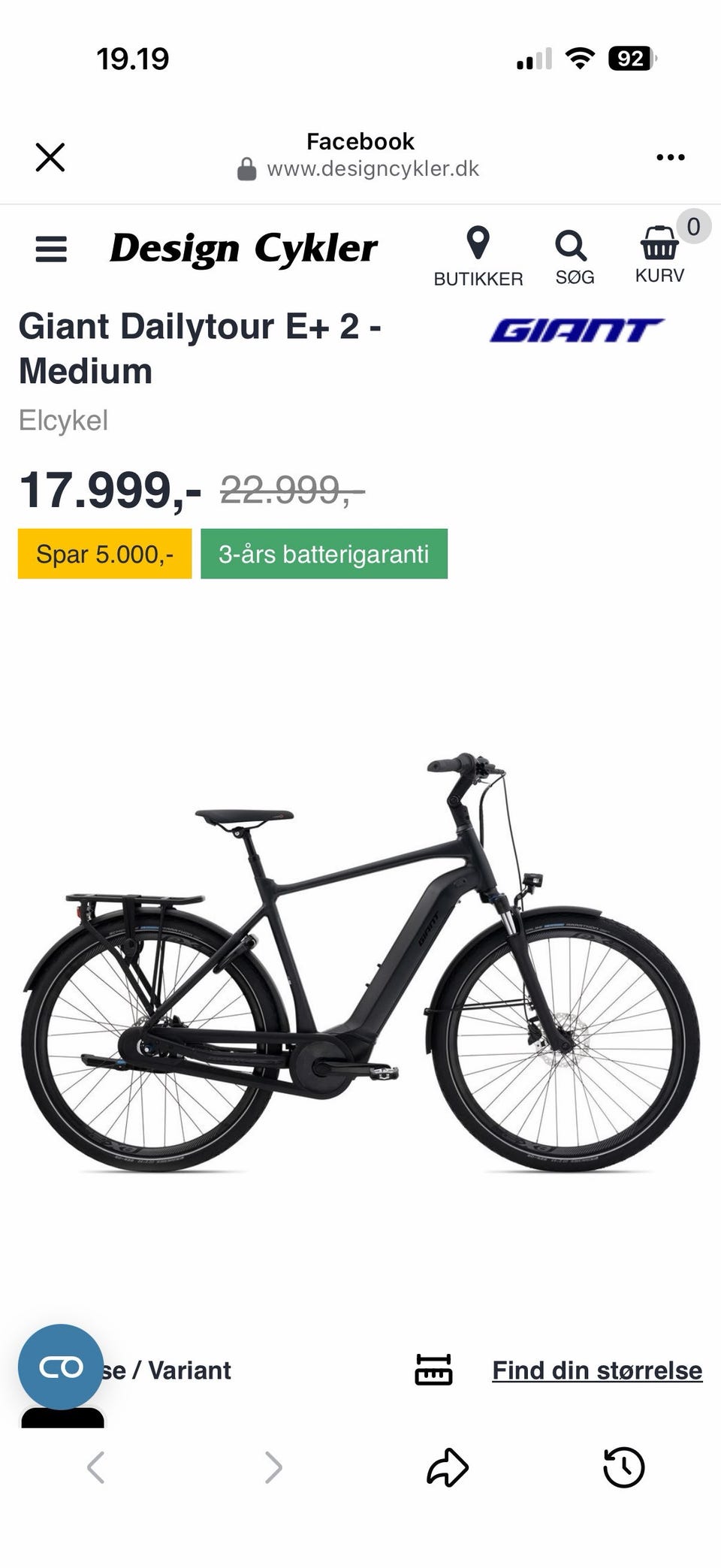This screenshot has height=1568, width=721.
Task: Close the in-app browser with X
Action: (50, 157)
